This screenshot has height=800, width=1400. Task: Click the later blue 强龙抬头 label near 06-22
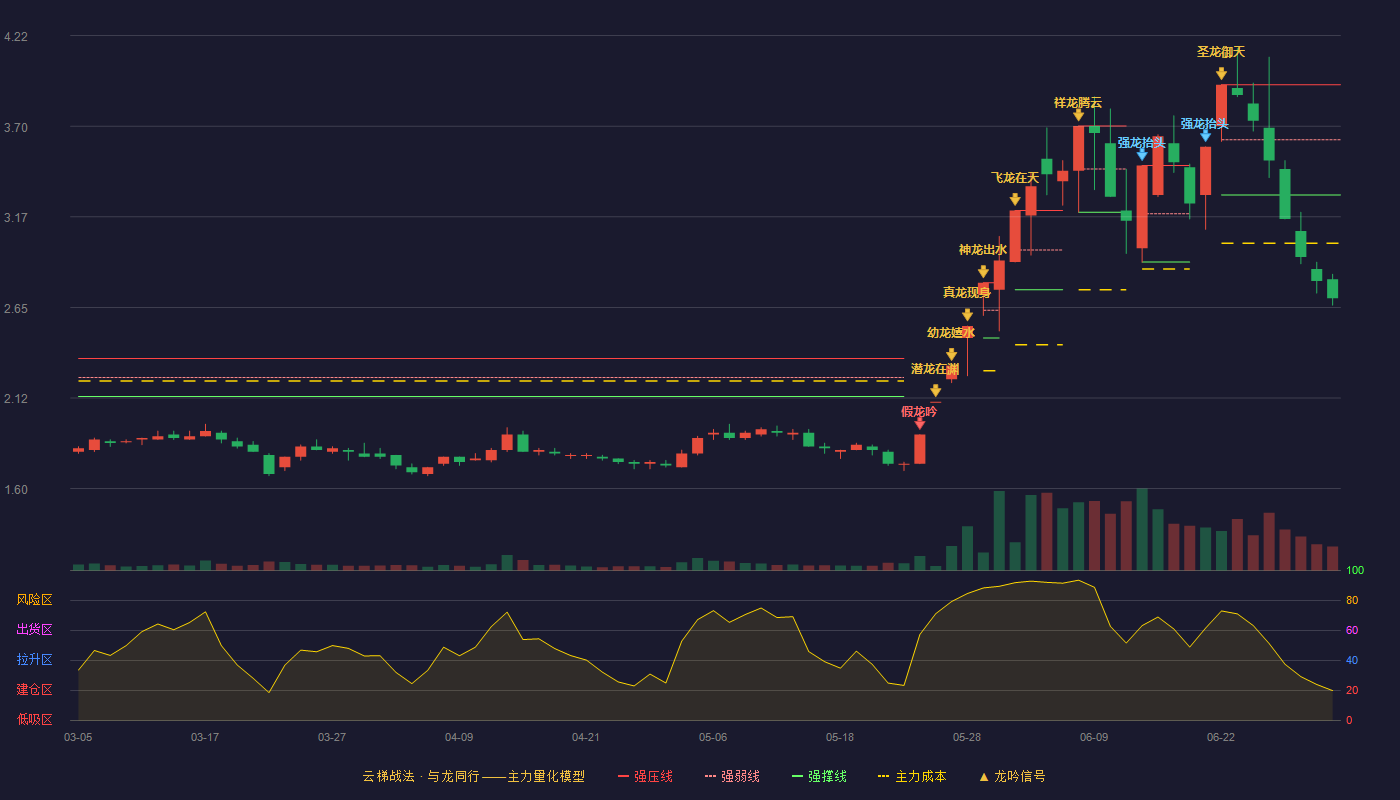1204,124
